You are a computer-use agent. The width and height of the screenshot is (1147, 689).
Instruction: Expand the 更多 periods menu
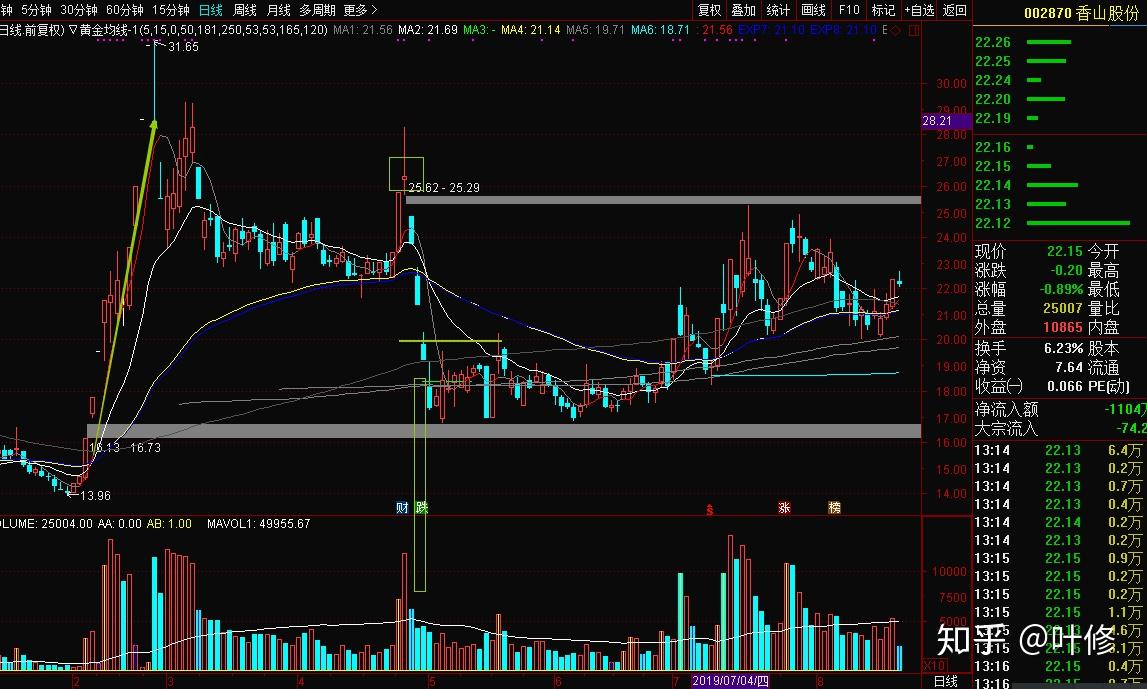point(355,10)
